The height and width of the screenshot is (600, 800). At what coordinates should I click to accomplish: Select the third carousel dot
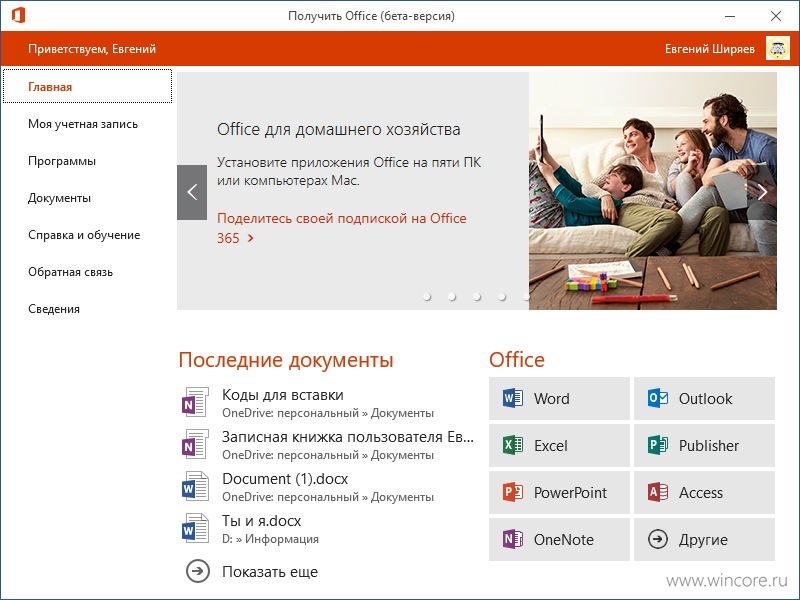[x=477, y=297]
